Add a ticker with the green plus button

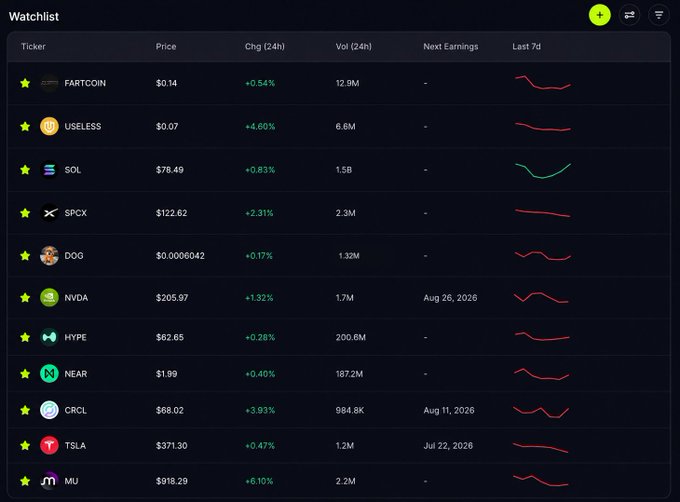(x=599, y=15)
